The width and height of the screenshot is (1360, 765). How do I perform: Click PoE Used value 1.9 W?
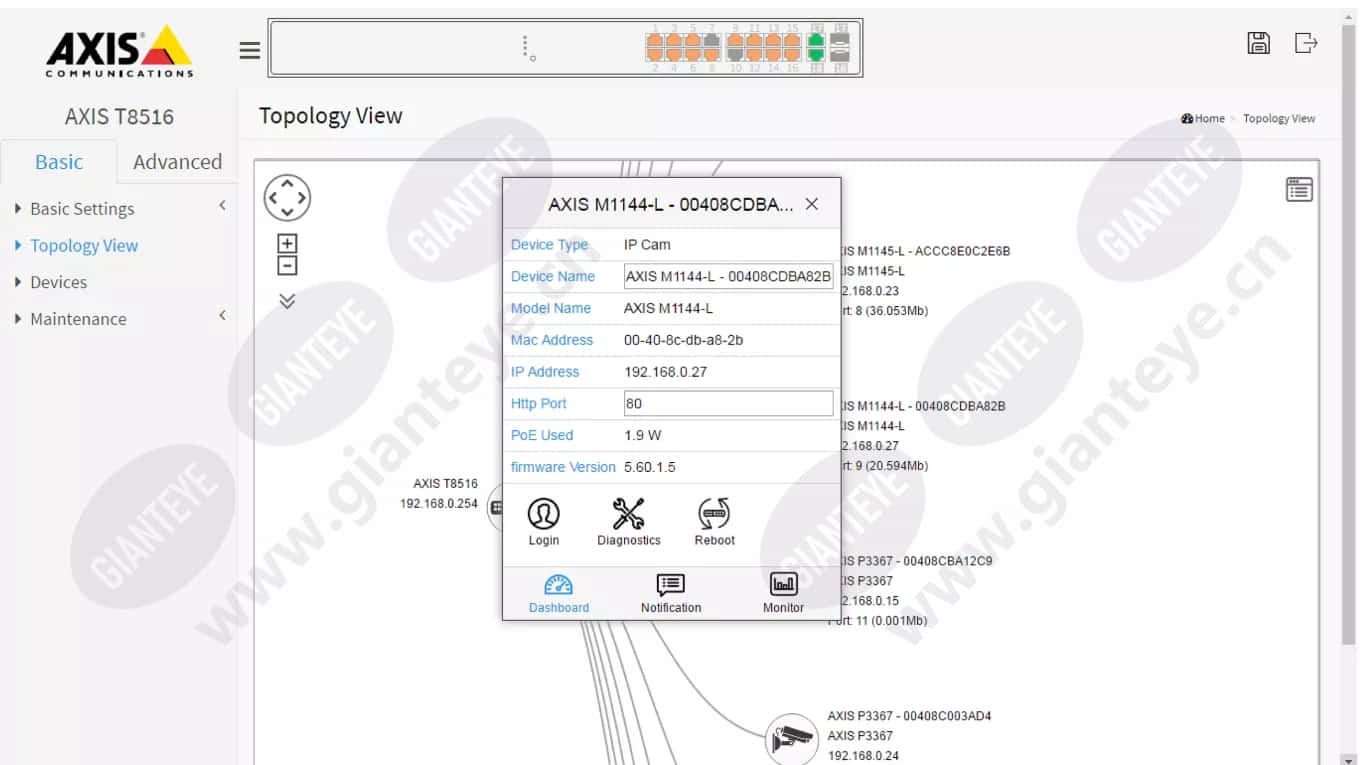(642, 435)
